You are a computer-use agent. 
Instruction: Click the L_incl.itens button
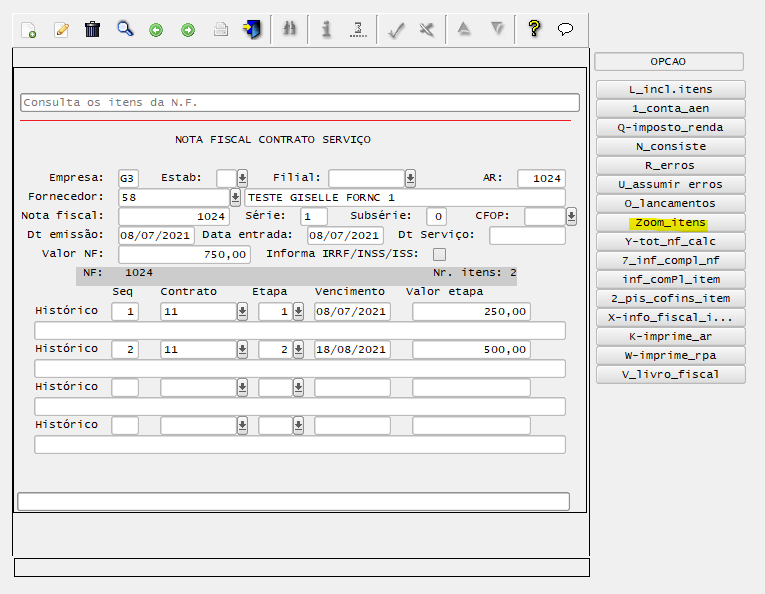[x=670, y=90]
